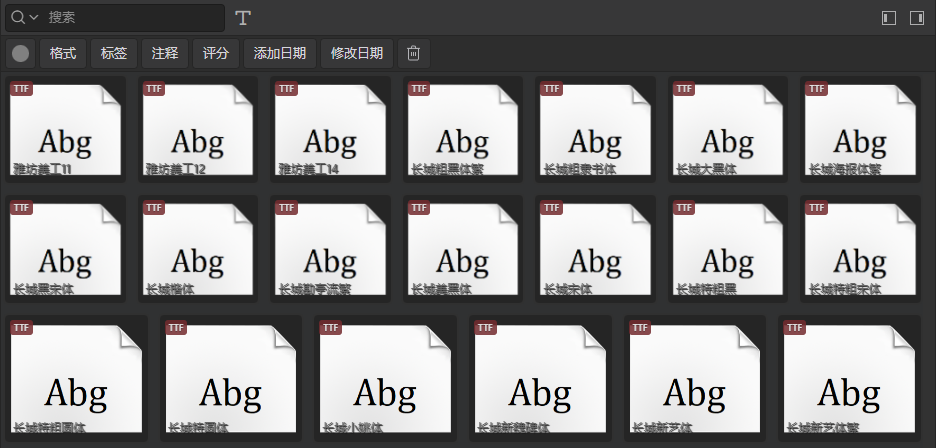Select the 修改日期 filter
This screenshot has width=936, height=448.
(357, 53)
